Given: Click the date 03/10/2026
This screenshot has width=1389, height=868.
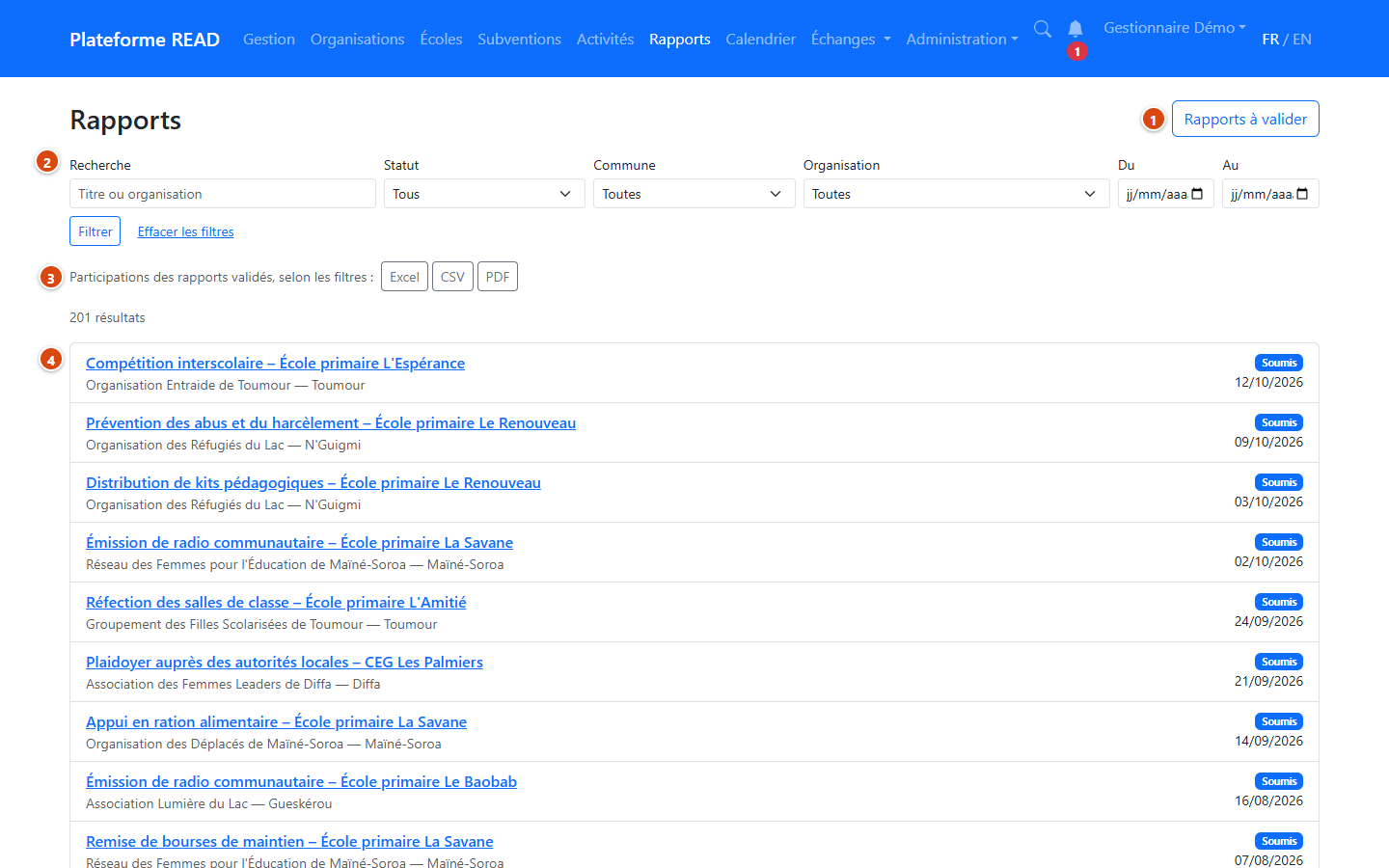Looking at the screenshot, I should [1268, 502].
